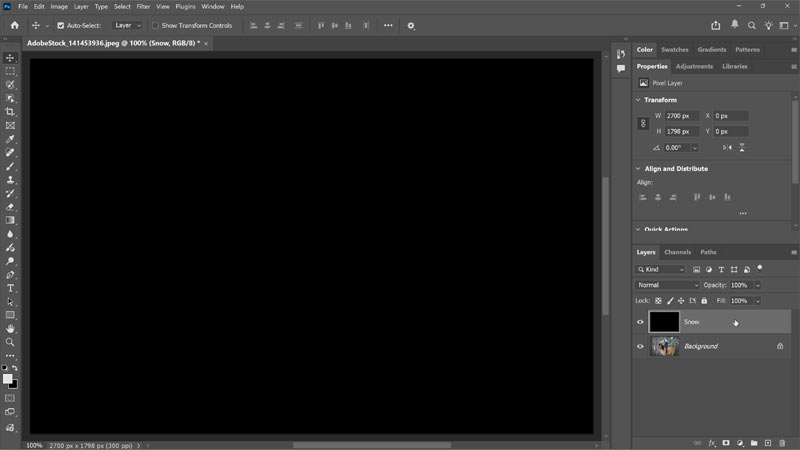Select the Crop tool

coord(10,112)
